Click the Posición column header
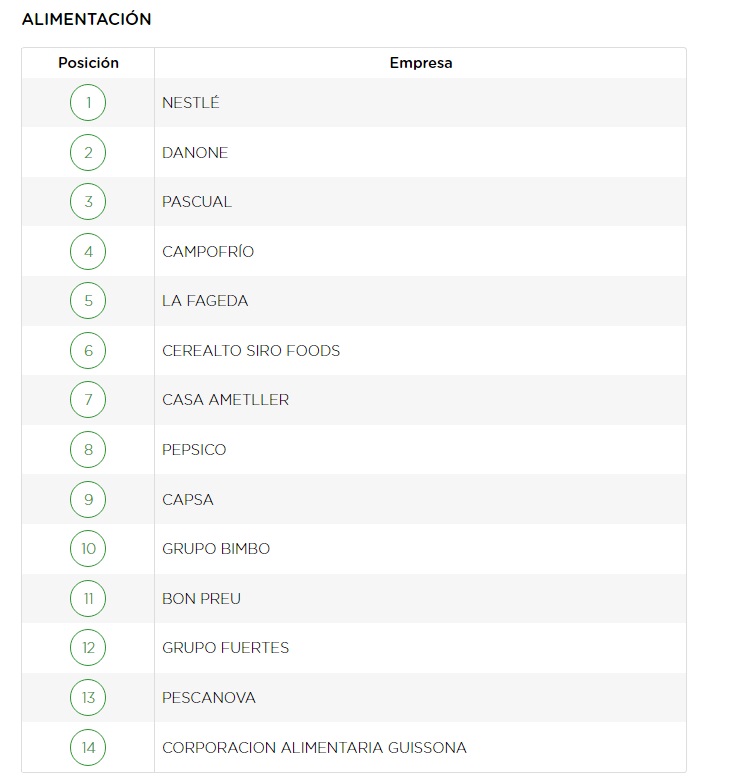The image size is (731, 779). tap(88, 63)
